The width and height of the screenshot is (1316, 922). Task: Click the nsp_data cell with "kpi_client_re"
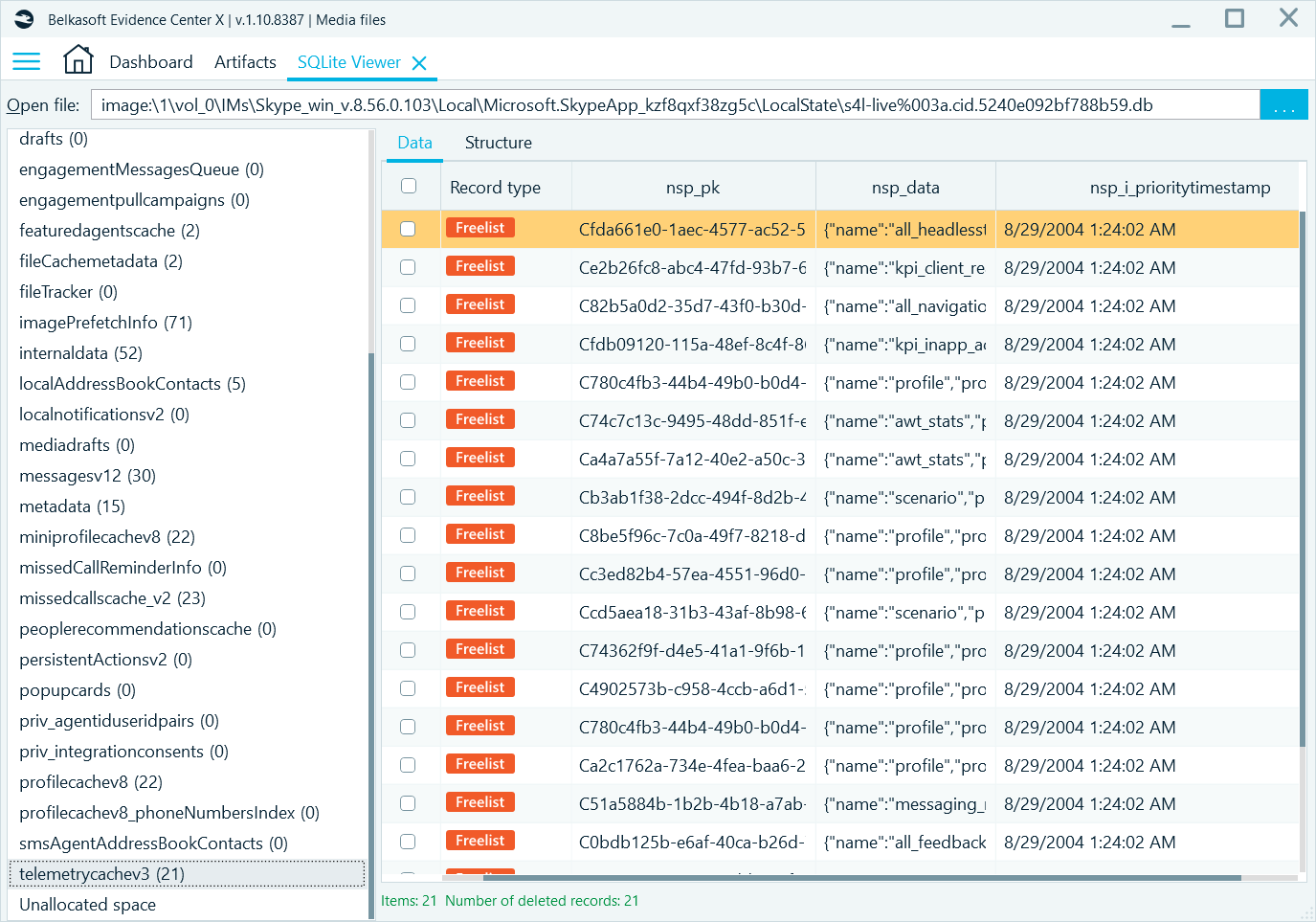[905, 268]
